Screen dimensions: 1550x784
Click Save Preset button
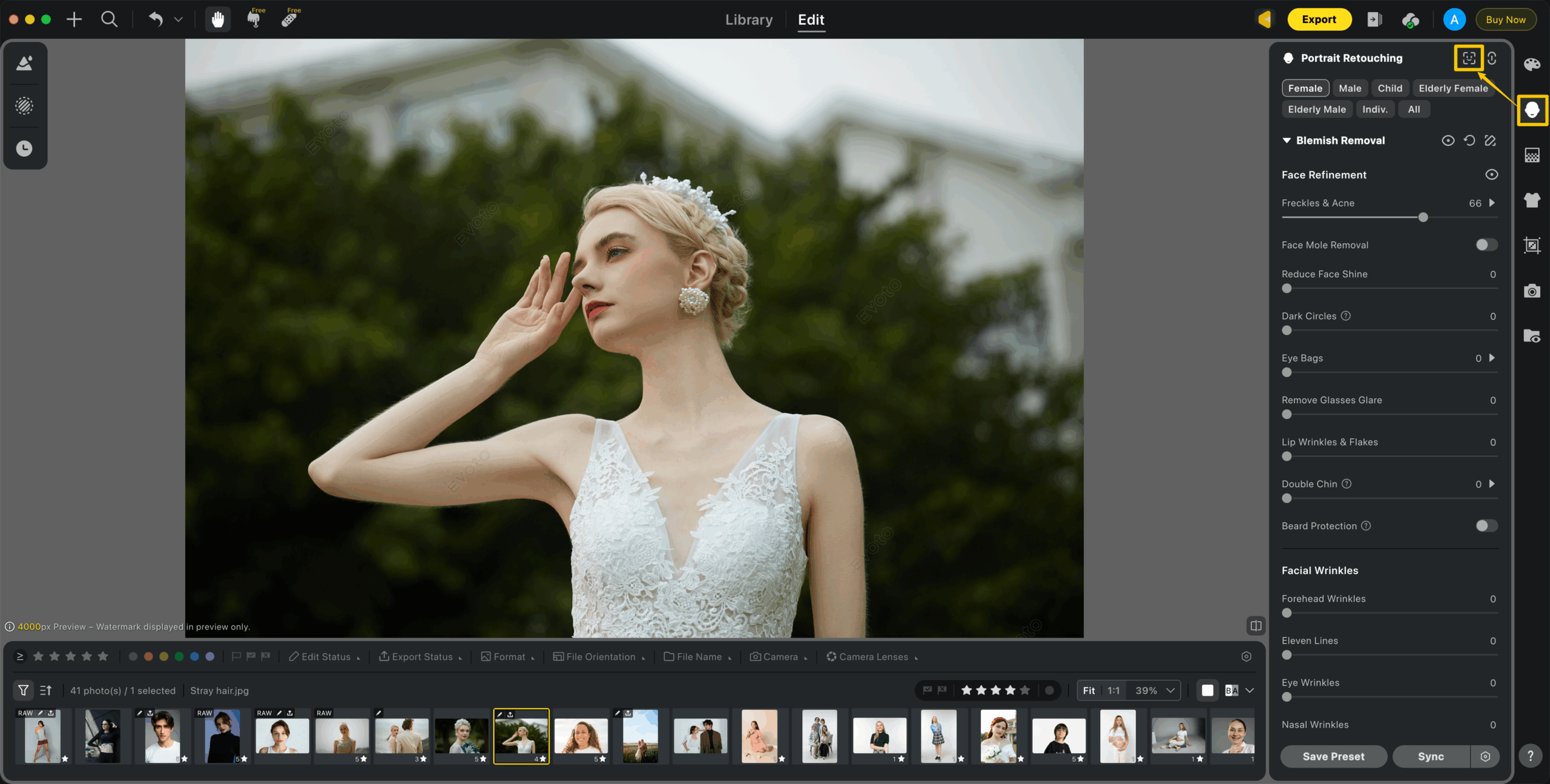click(x=1333, y=756)
